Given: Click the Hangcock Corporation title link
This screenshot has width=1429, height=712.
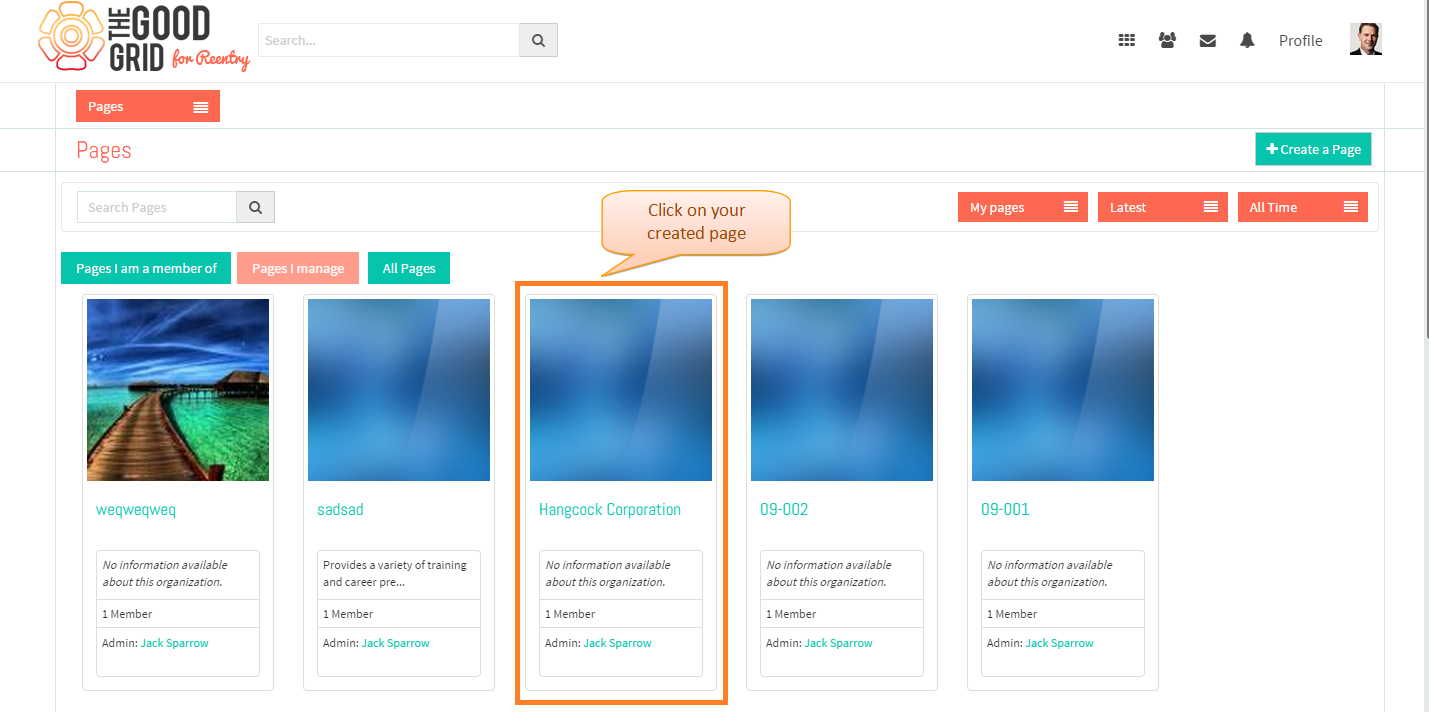Looking at the screenshot, I should point(610,510).
